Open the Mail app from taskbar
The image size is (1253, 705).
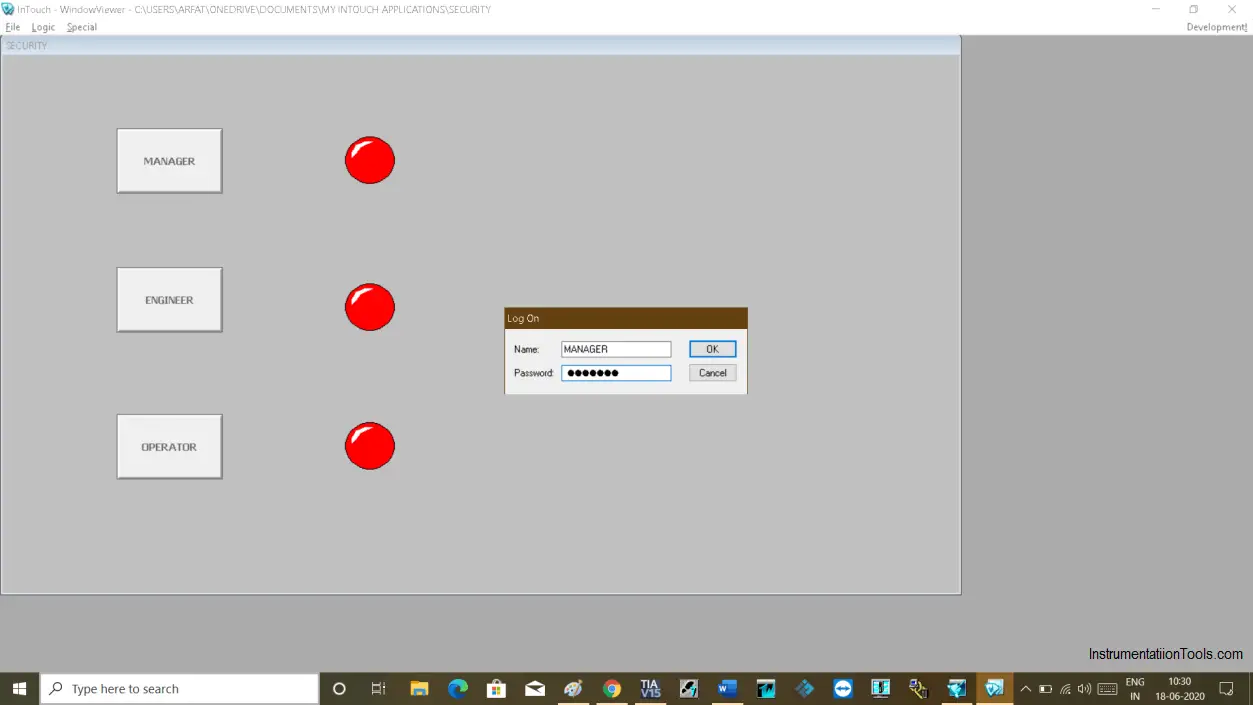point(535,689)
